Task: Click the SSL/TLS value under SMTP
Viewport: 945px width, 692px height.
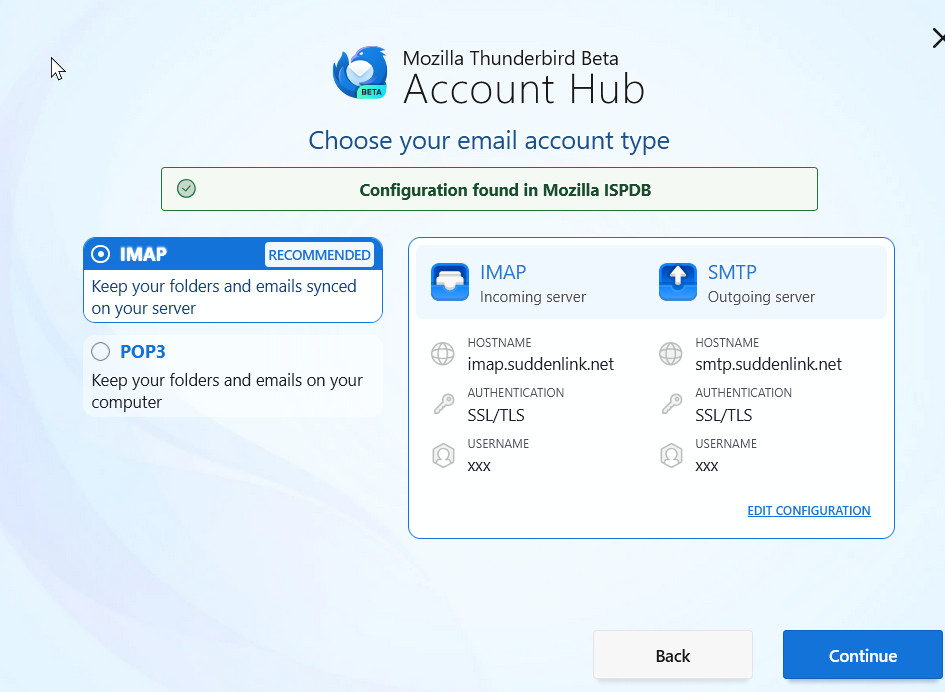Action: (x=724, y=415)
